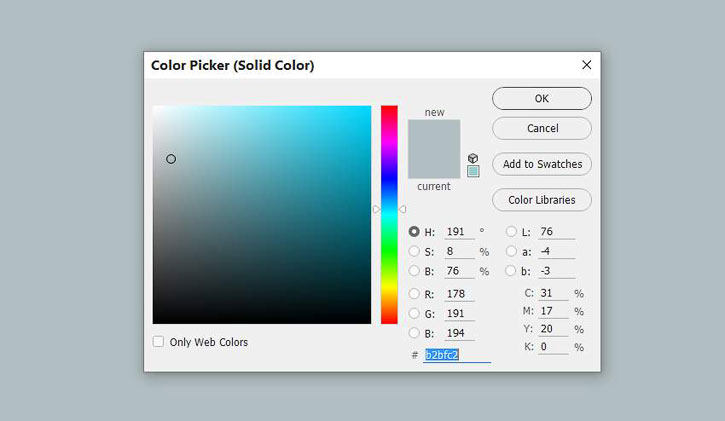Select the L lightness radio button
725x421 pixels.
[511, 231]
